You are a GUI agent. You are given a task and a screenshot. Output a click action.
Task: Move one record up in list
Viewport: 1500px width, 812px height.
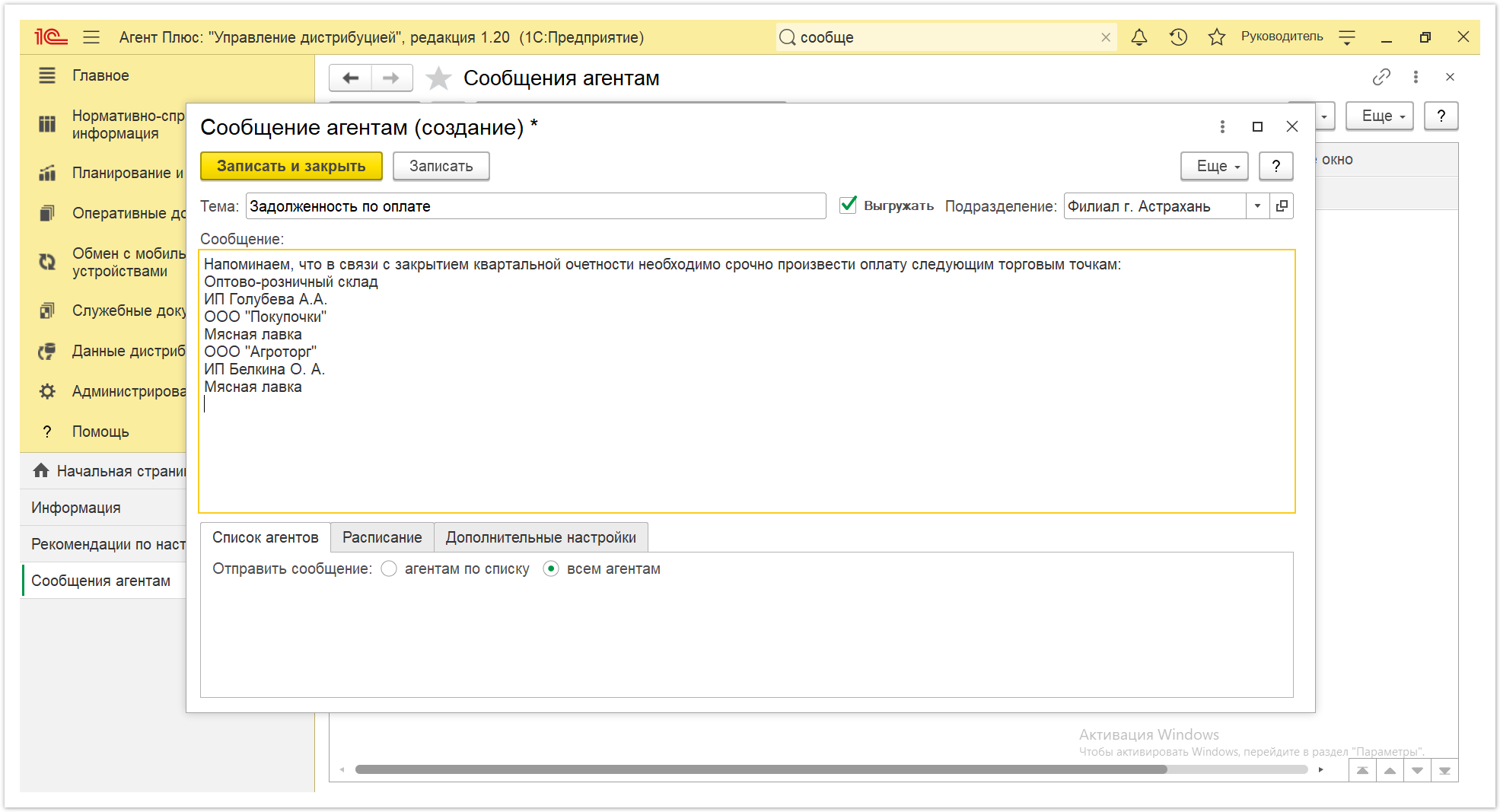pyautogui.click(x=1390, y=770)
